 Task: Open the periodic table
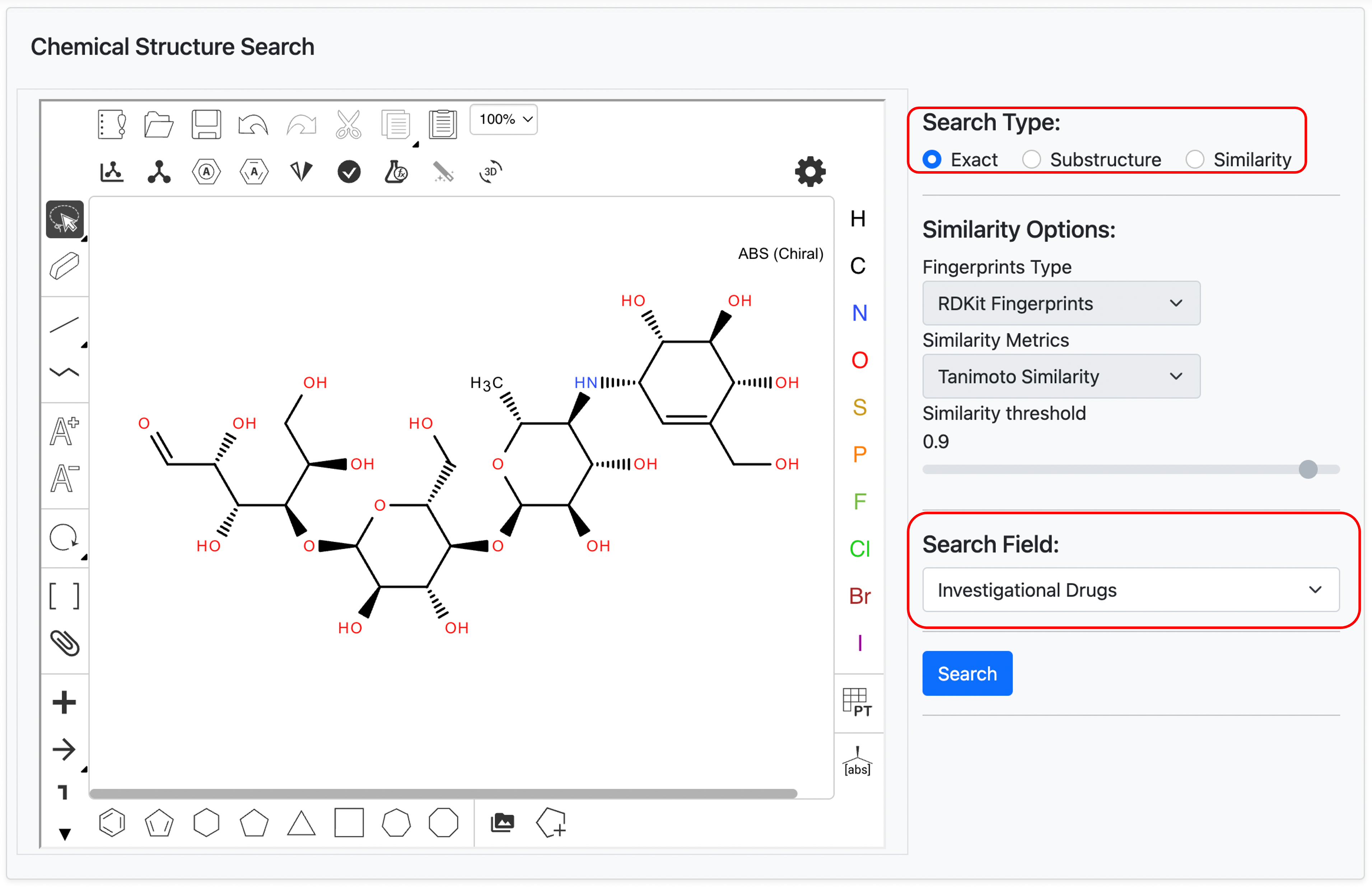858,703
